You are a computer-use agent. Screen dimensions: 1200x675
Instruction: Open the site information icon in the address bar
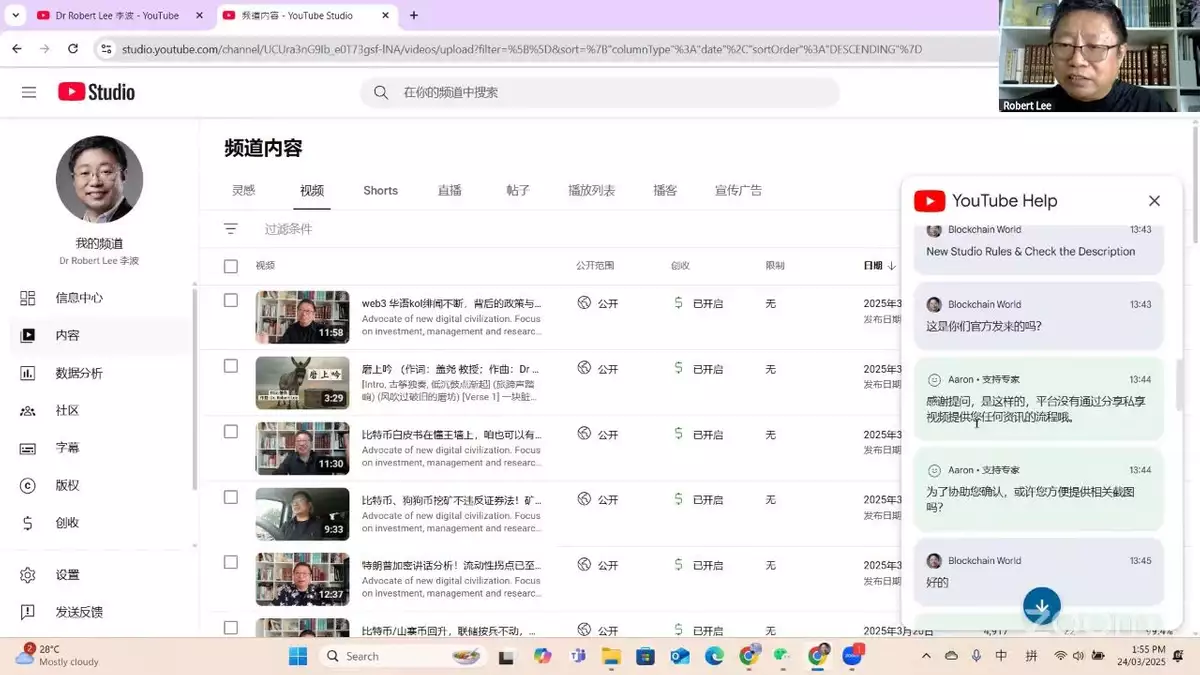click(106, 48)
